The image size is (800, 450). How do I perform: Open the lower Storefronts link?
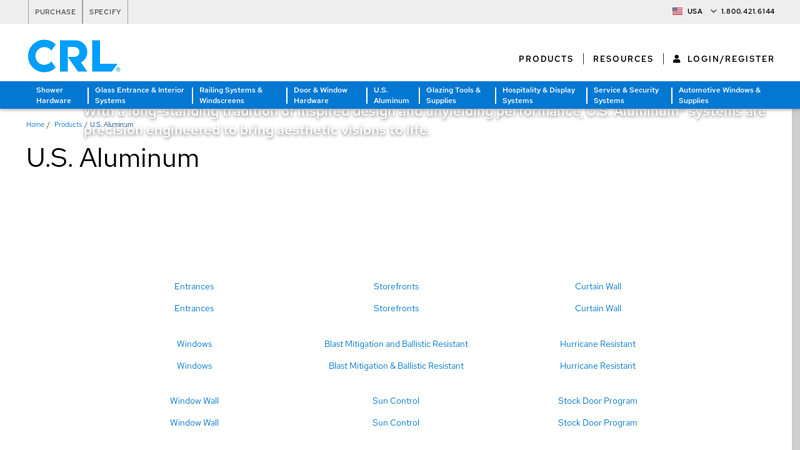tap(396, 309)
